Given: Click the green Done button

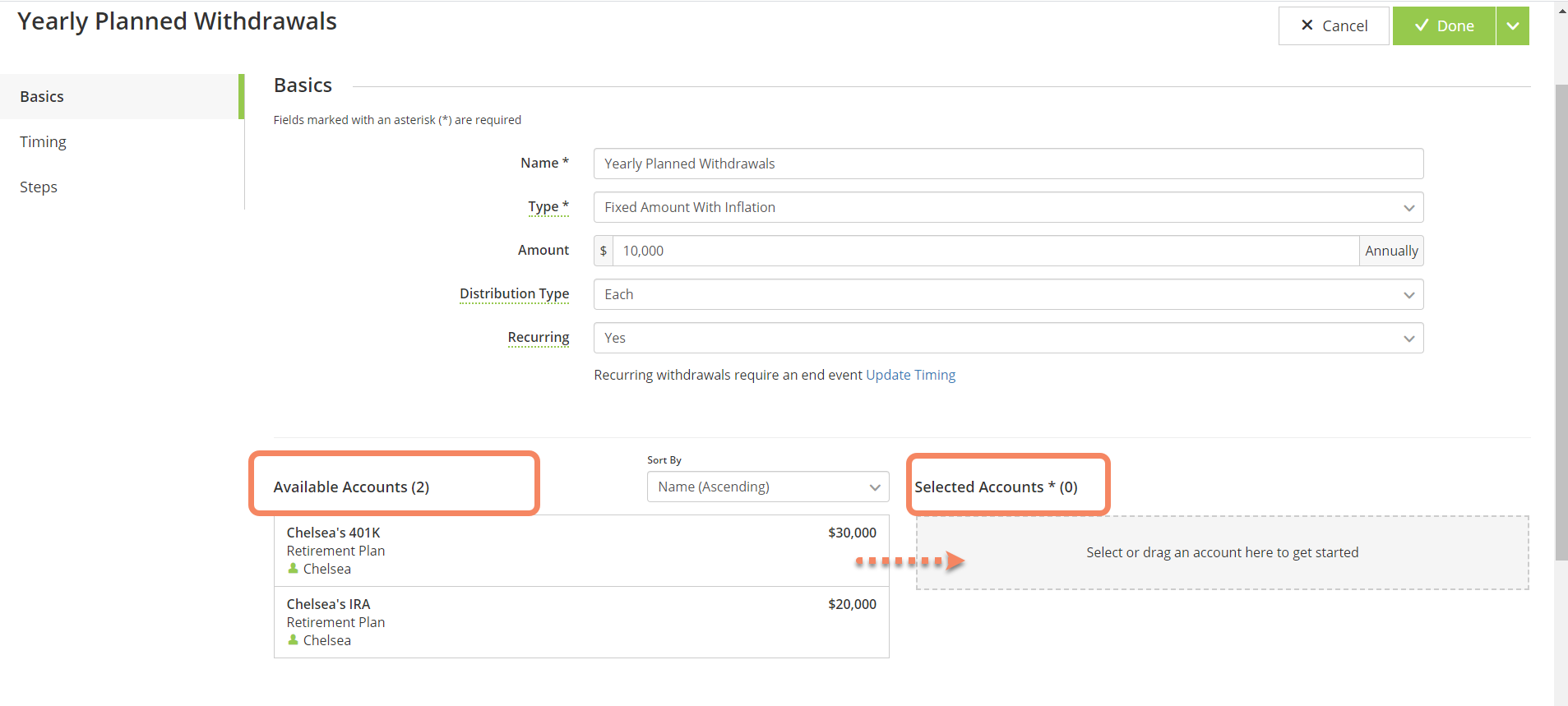Looking at the screenshot, I should click(1444, 25).
